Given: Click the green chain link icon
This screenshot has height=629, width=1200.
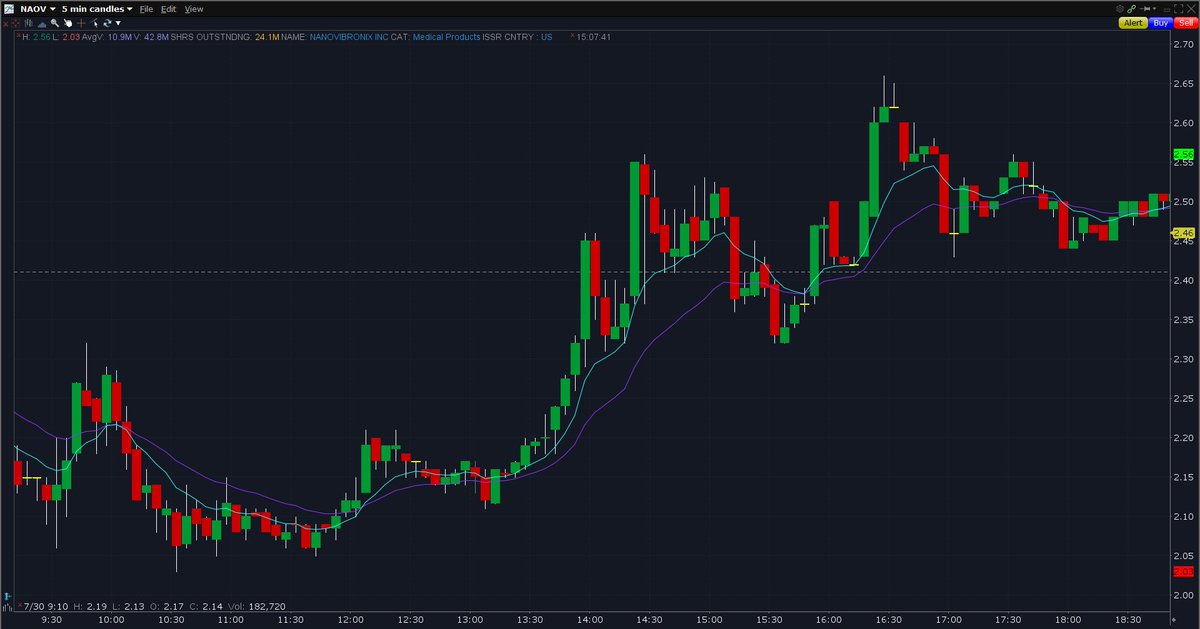Looking at the screenshot, I should pos(1131,9).
